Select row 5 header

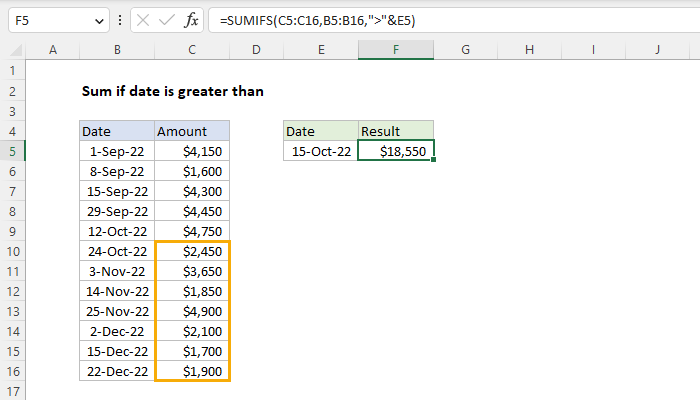12,151
